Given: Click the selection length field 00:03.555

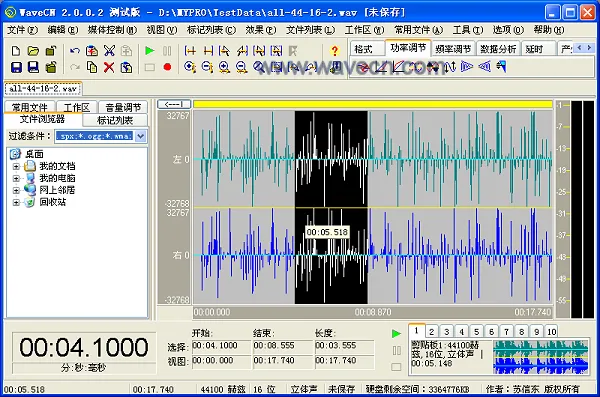Looking at the screenshot, I should pyautogui.click(x=344, y=346).
